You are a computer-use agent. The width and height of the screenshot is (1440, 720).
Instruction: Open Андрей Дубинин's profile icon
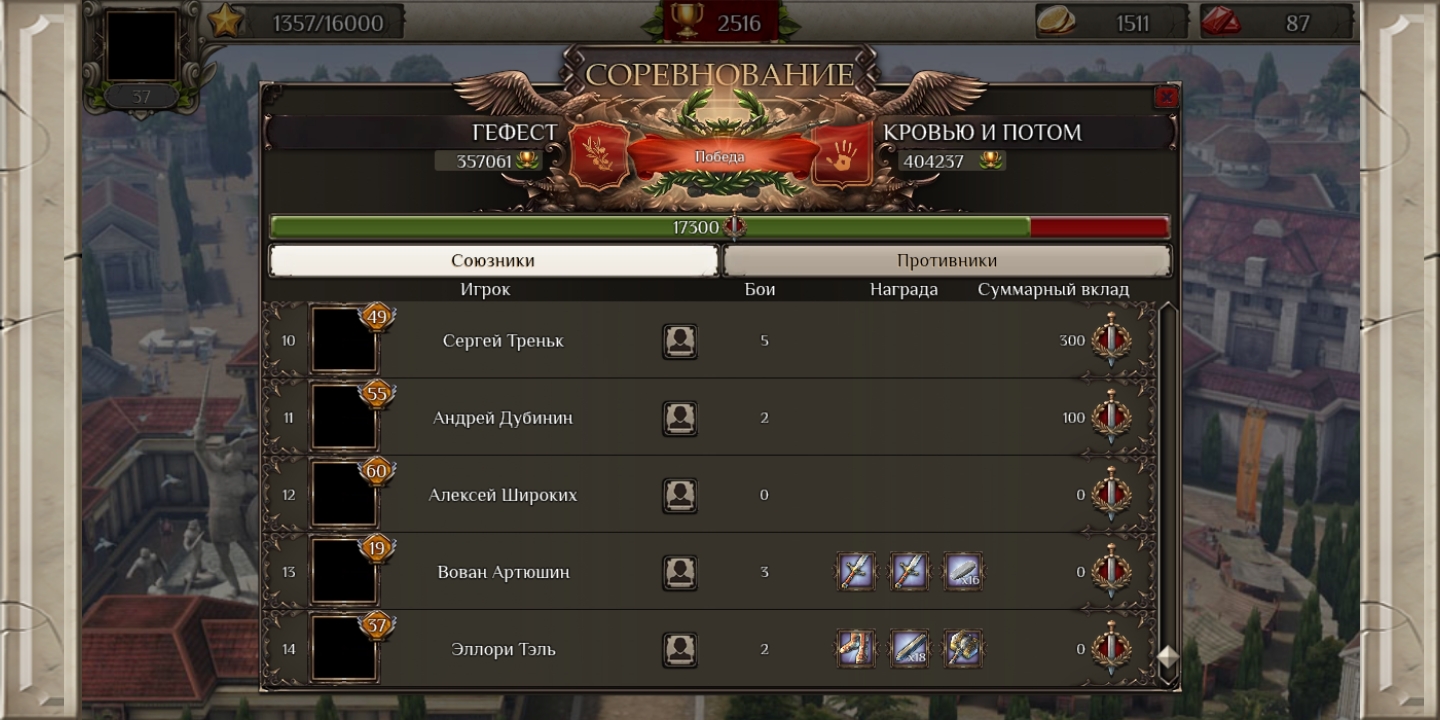pyautogui.click(x=680, y=418)
